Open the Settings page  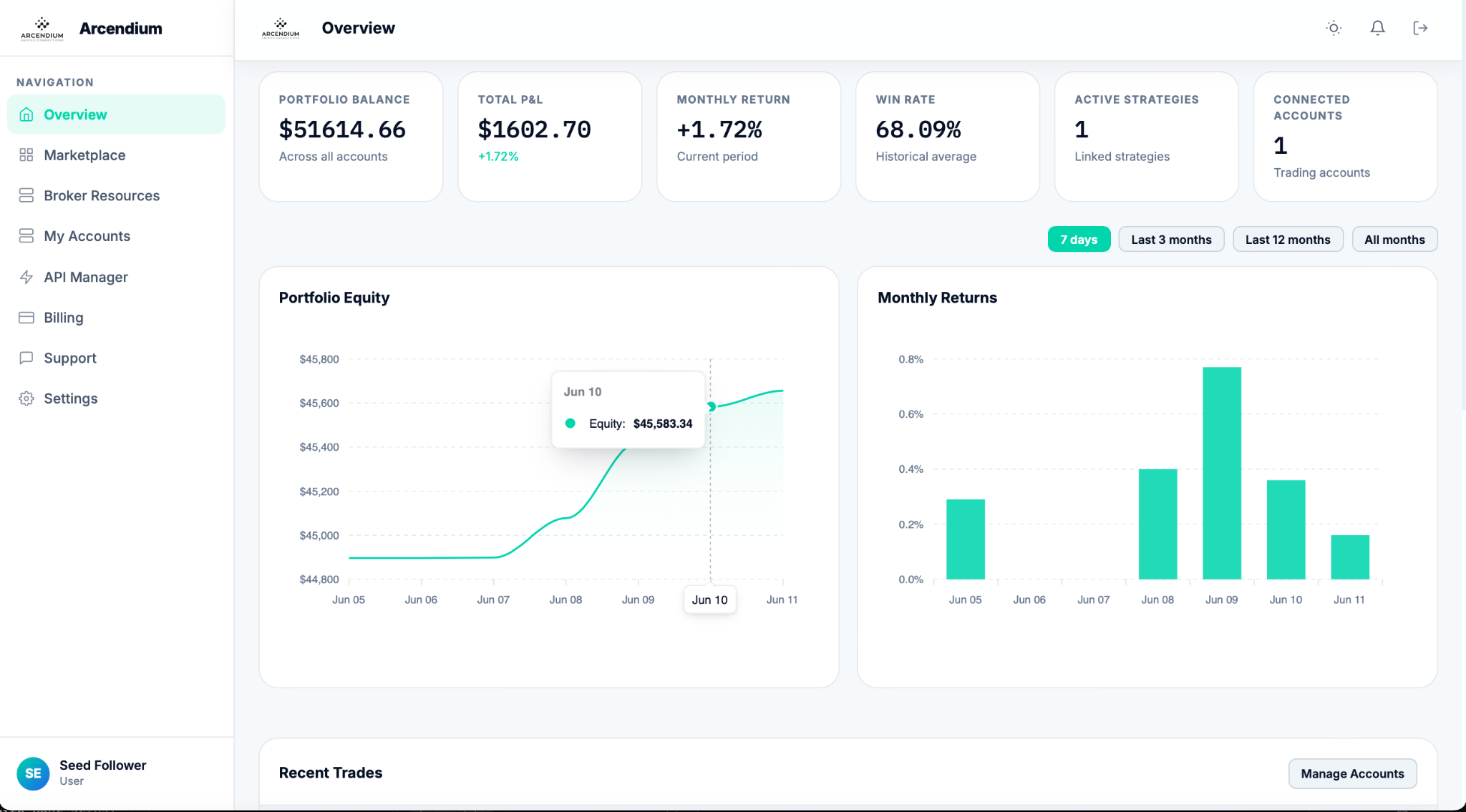pos(116,398)
